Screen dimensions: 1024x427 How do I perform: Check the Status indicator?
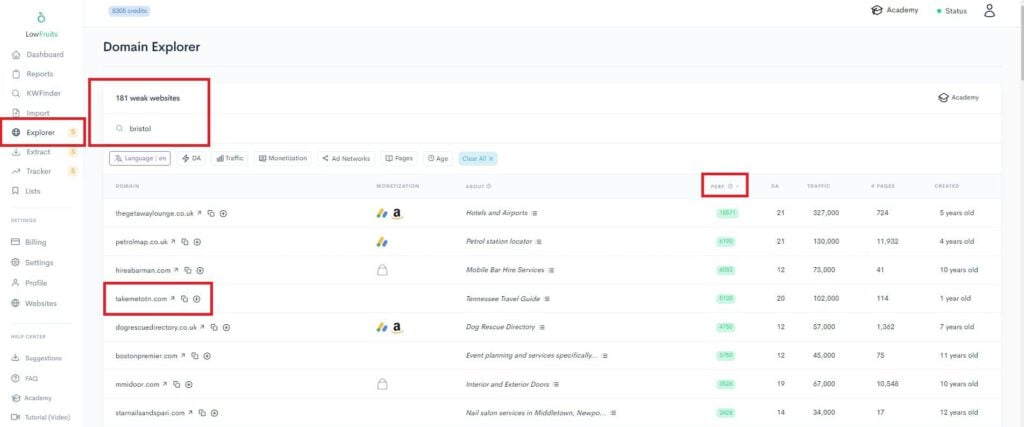click(952, 11)
